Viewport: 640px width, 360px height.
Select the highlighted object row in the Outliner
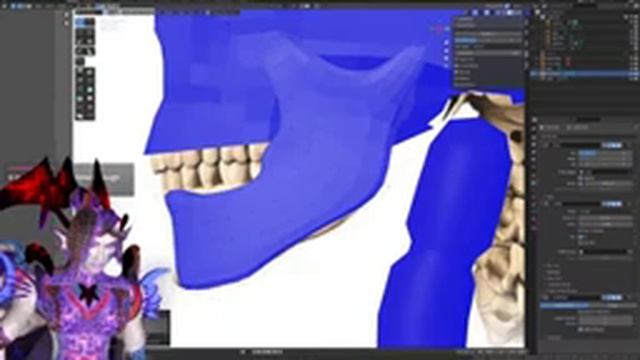pos(584,73)
